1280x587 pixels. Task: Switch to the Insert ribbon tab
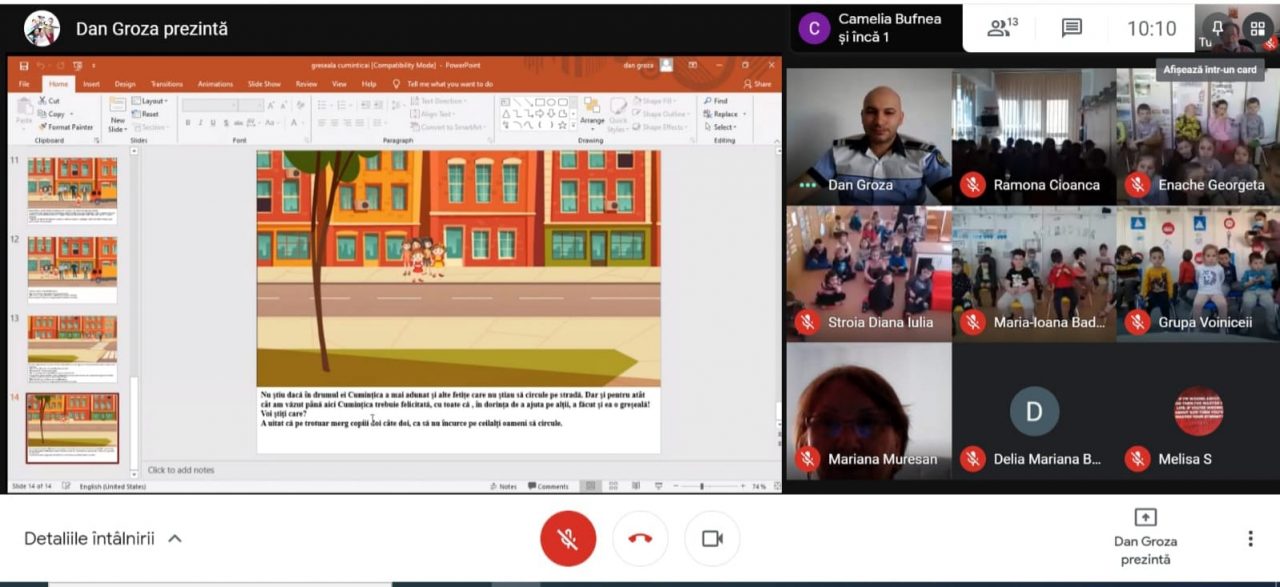tap(91, 84)
